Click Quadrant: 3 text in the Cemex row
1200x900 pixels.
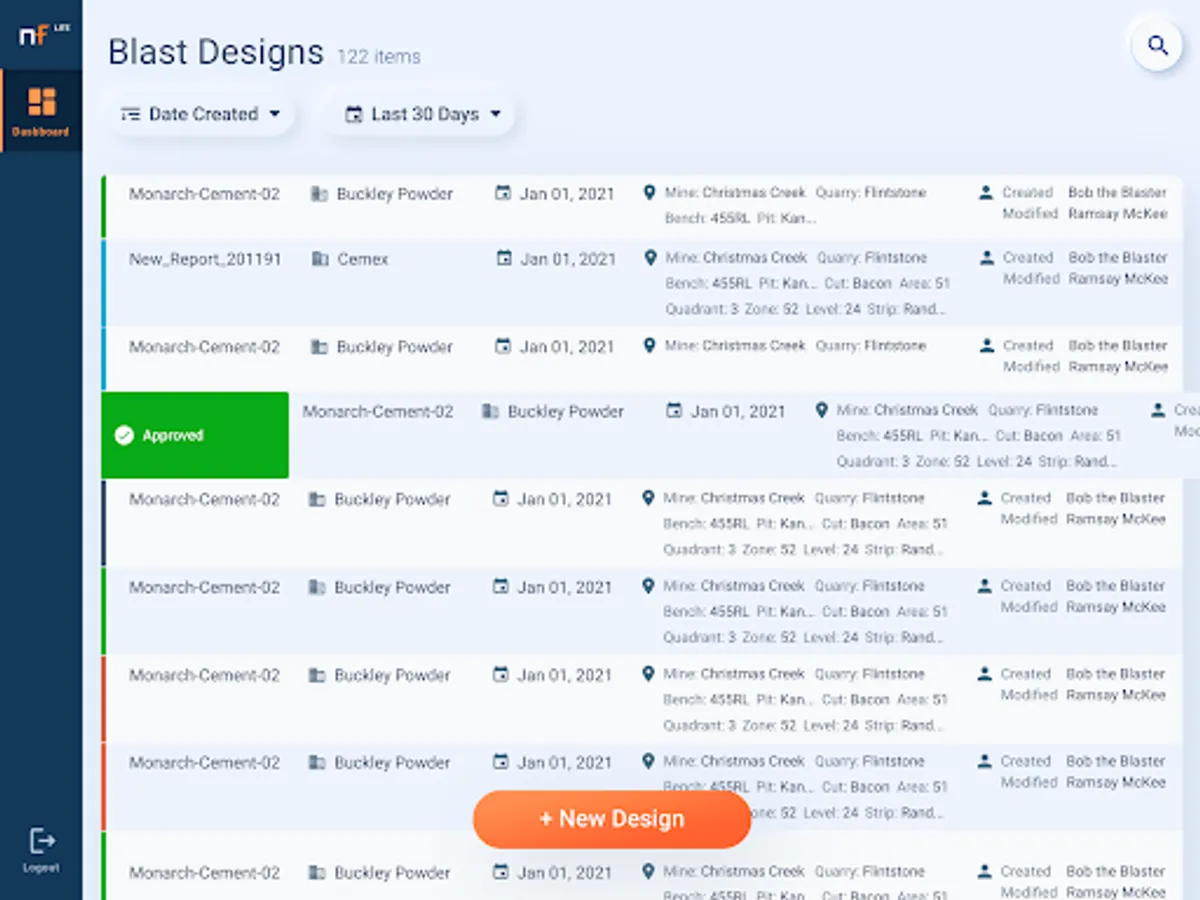tap(702, 309)
